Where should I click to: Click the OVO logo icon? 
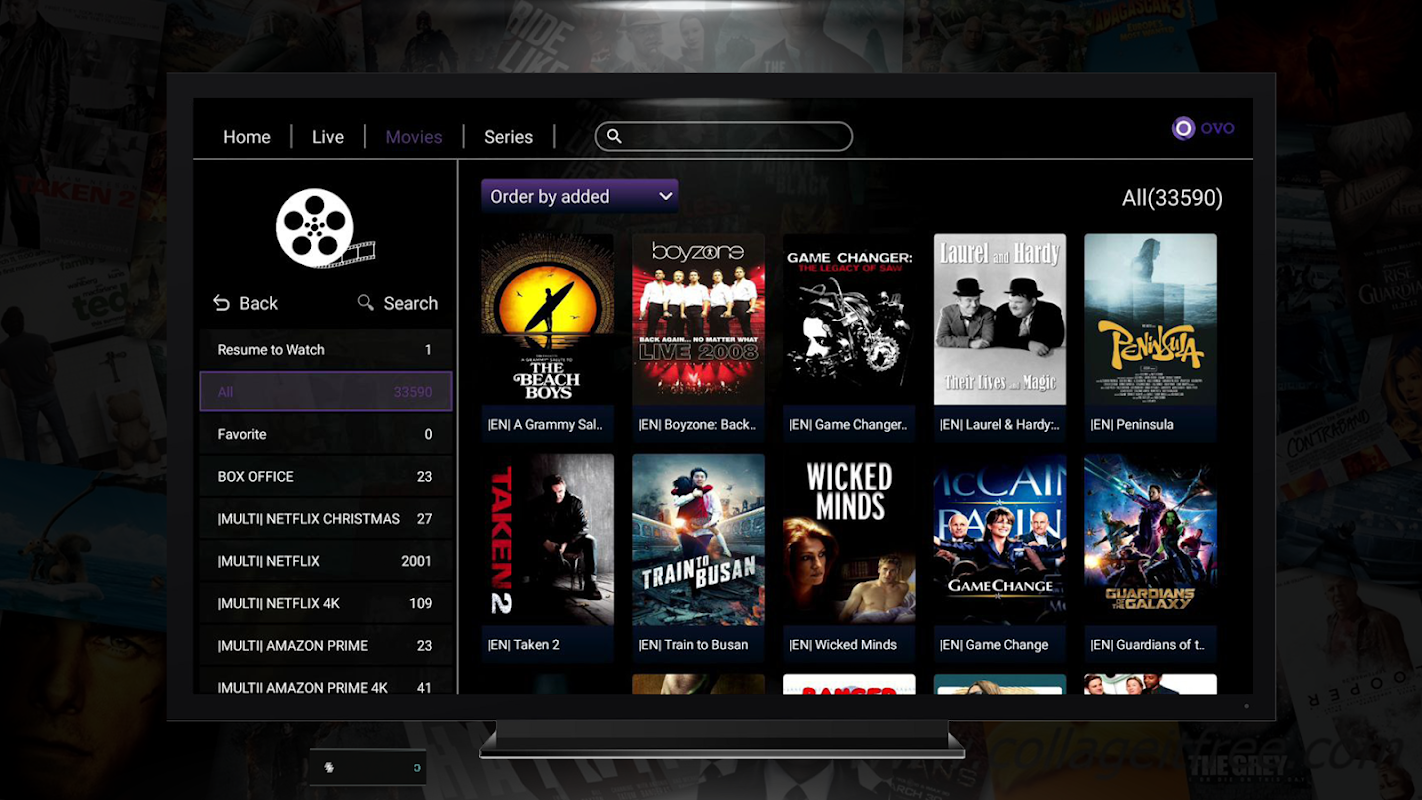(1183, 128)
